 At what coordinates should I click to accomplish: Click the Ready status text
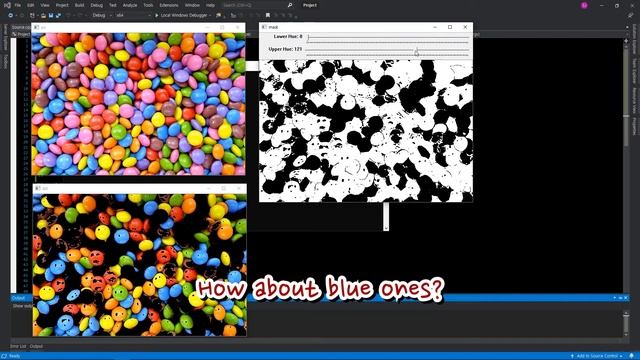pos(14,356)
